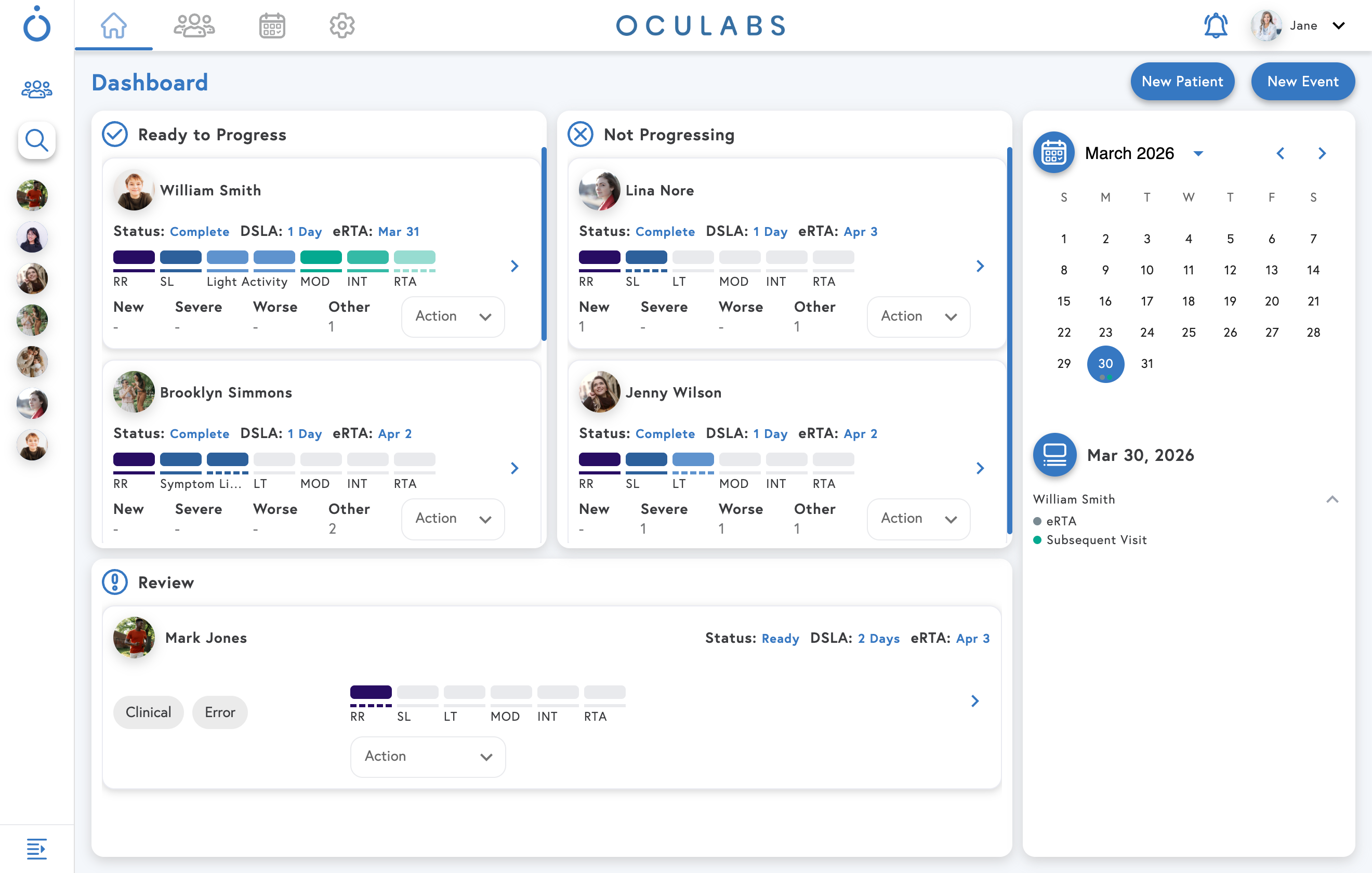This screenshot has width=1372, height=873.
Task: Open the Settings gear tab
Action: (342, 25)
